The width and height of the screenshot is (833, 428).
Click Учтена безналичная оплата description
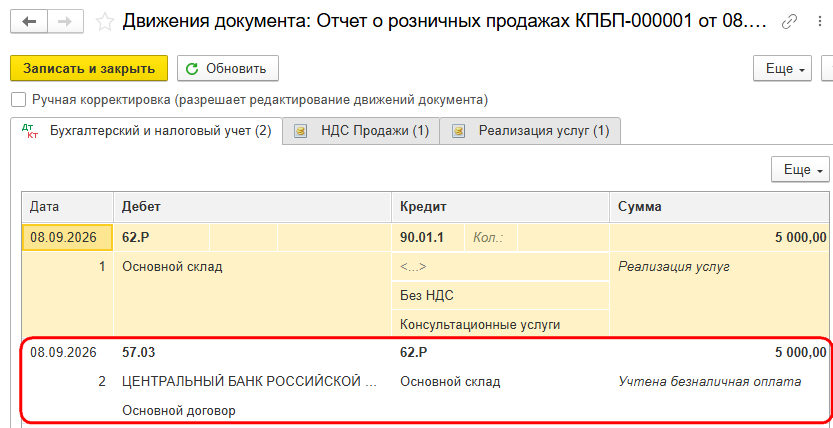click(709, 381)
